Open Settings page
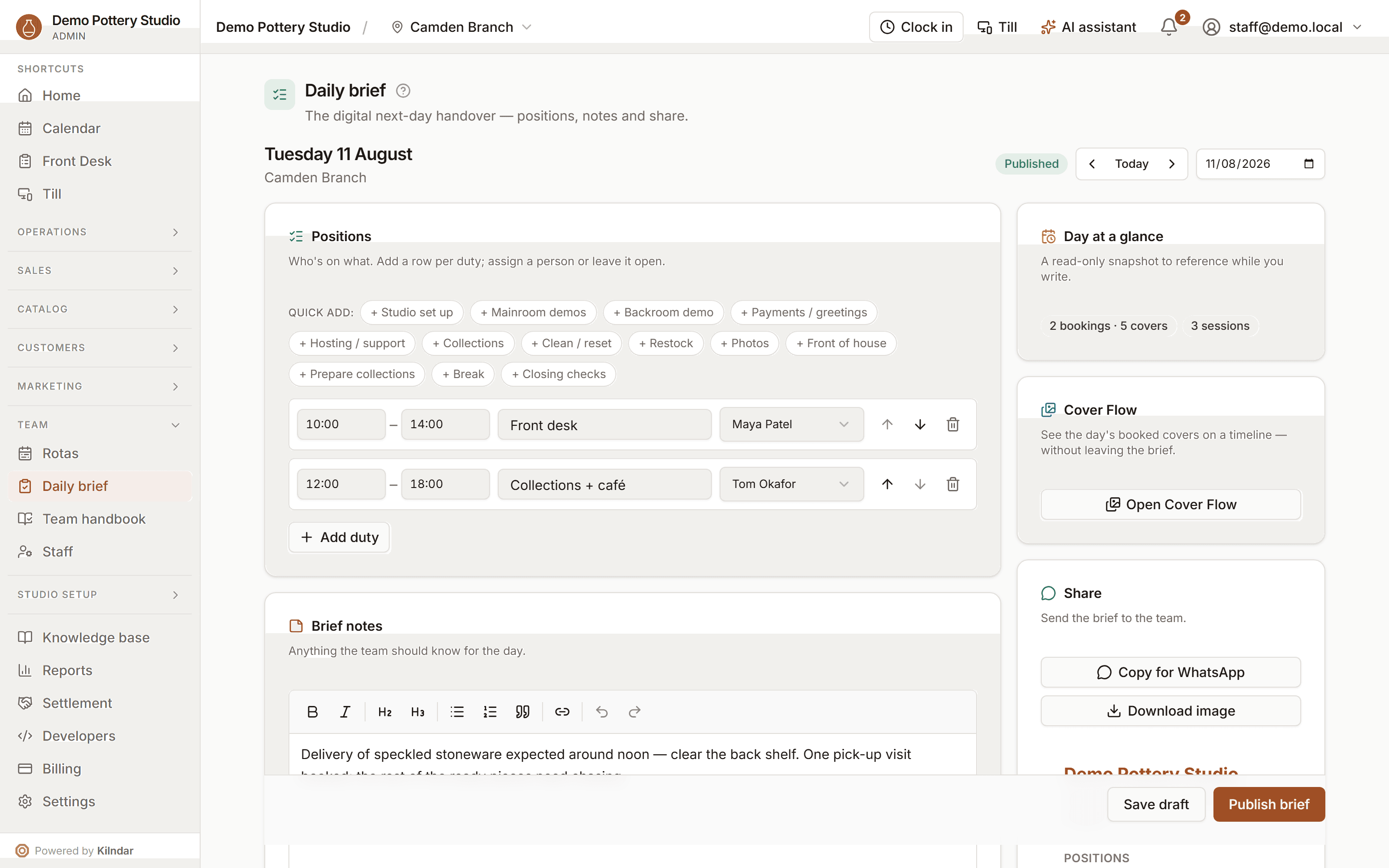1389x868 pixels. pos(99,801)
